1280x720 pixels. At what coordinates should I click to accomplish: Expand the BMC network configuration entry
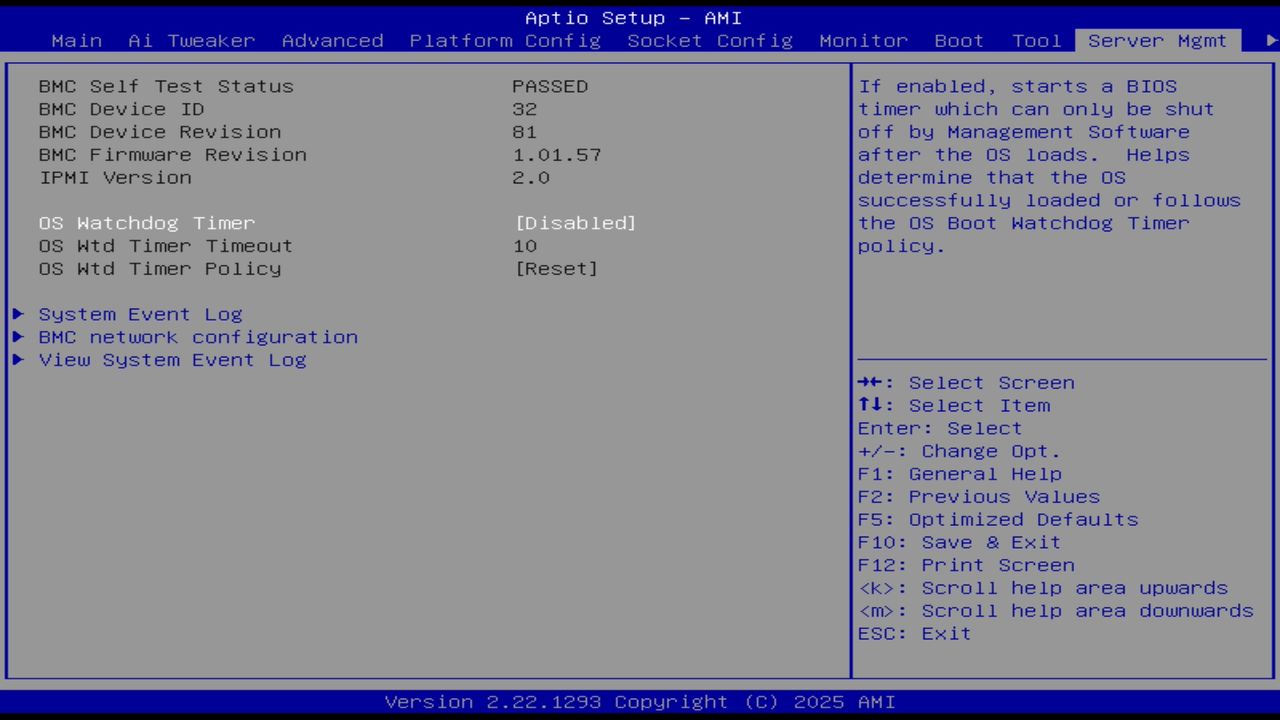[x=17, y=337]
